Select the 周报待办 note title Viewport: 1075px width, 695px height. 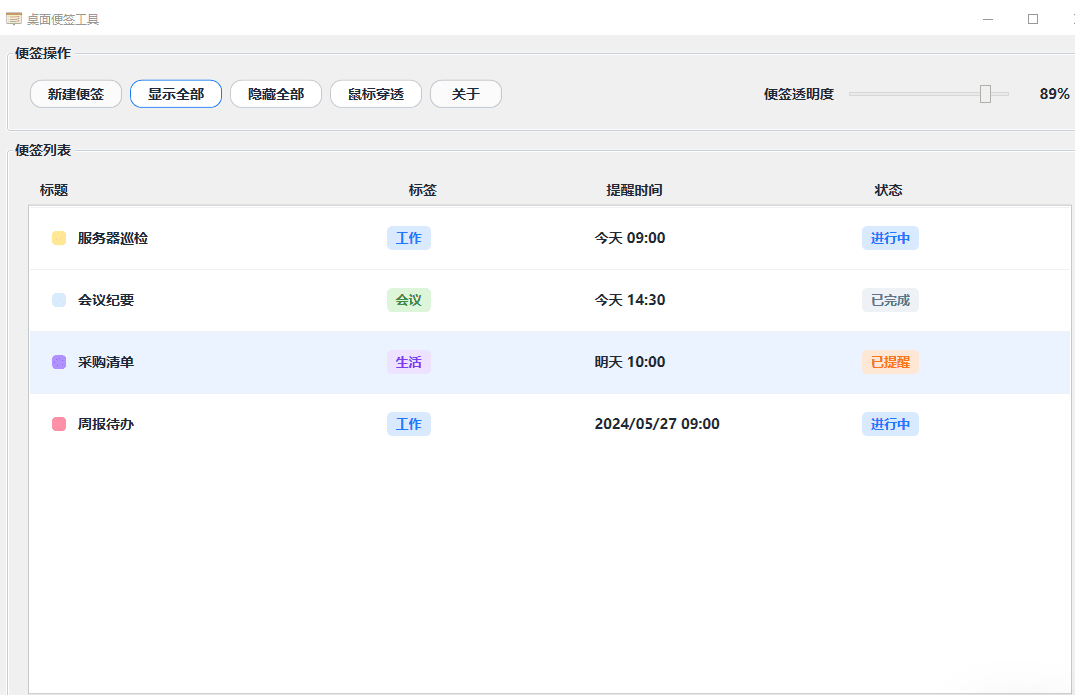106,424
